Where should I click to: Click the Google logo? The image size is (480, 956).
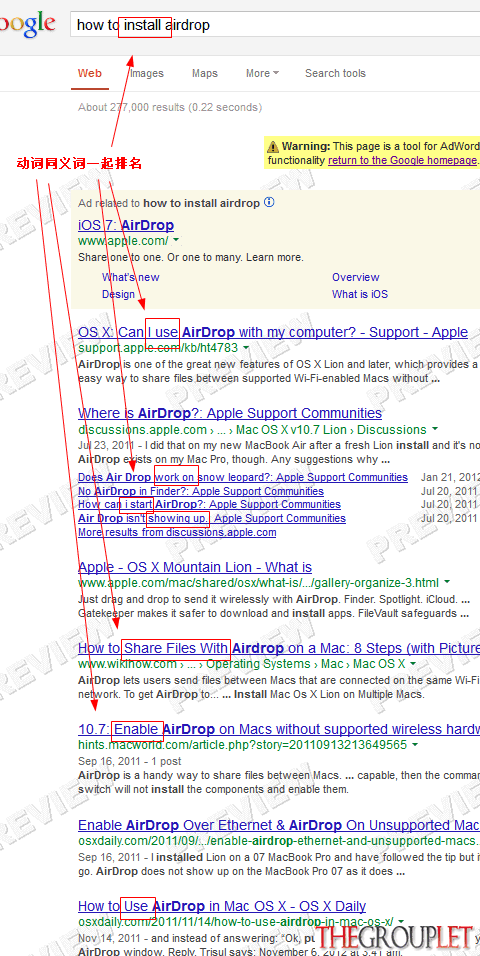click(x=27, y=24)
